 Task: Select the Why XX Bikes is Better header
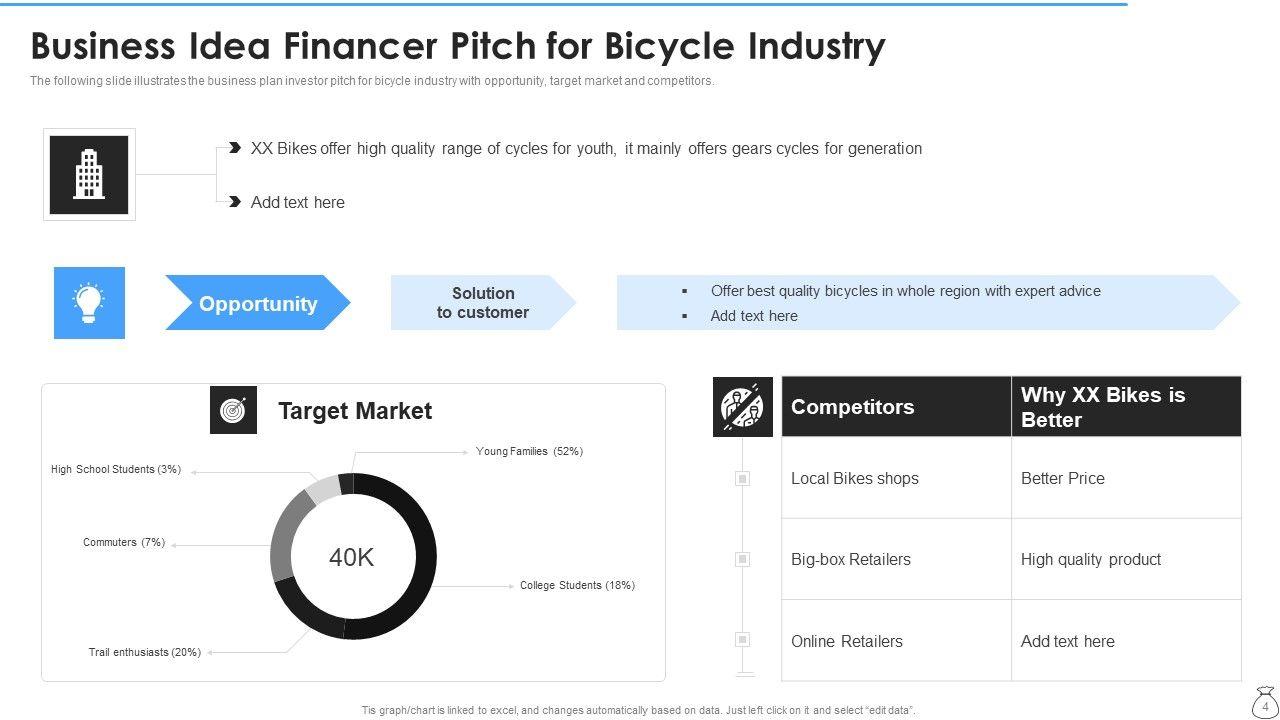coord(1125,407)
